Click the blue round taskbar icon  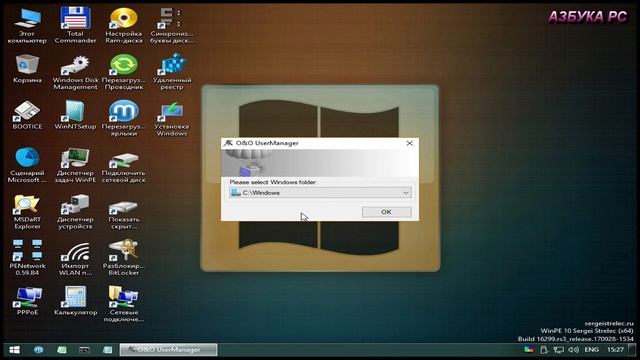pos(38,350)
